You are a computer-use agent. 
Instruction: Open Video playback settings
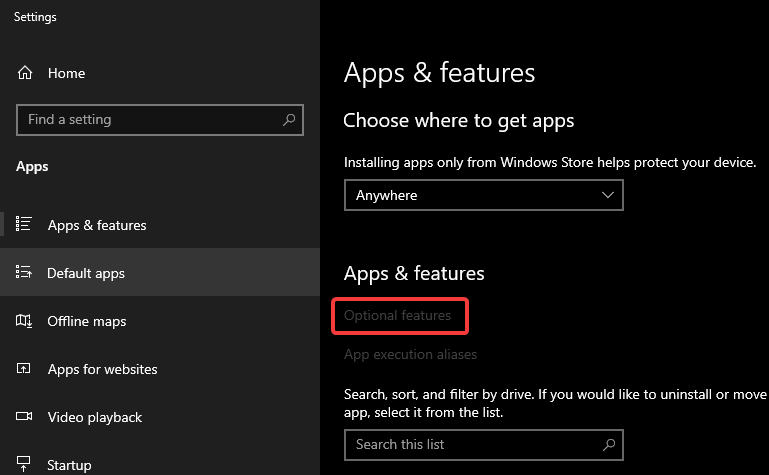pyautogui.click(x=95, y=417)
